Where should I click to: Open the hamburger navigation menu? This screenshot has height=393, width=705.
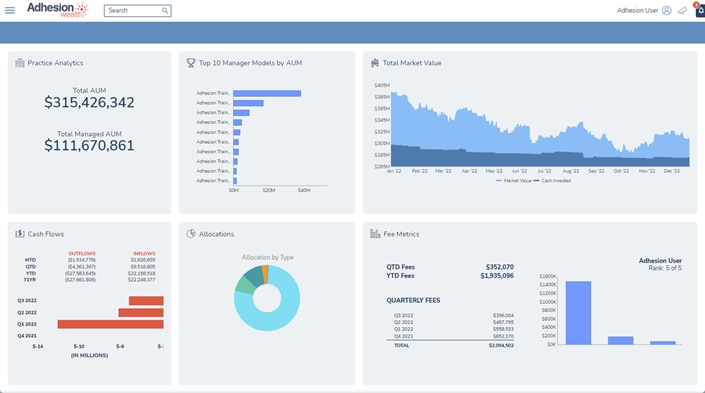click(9, 10)
